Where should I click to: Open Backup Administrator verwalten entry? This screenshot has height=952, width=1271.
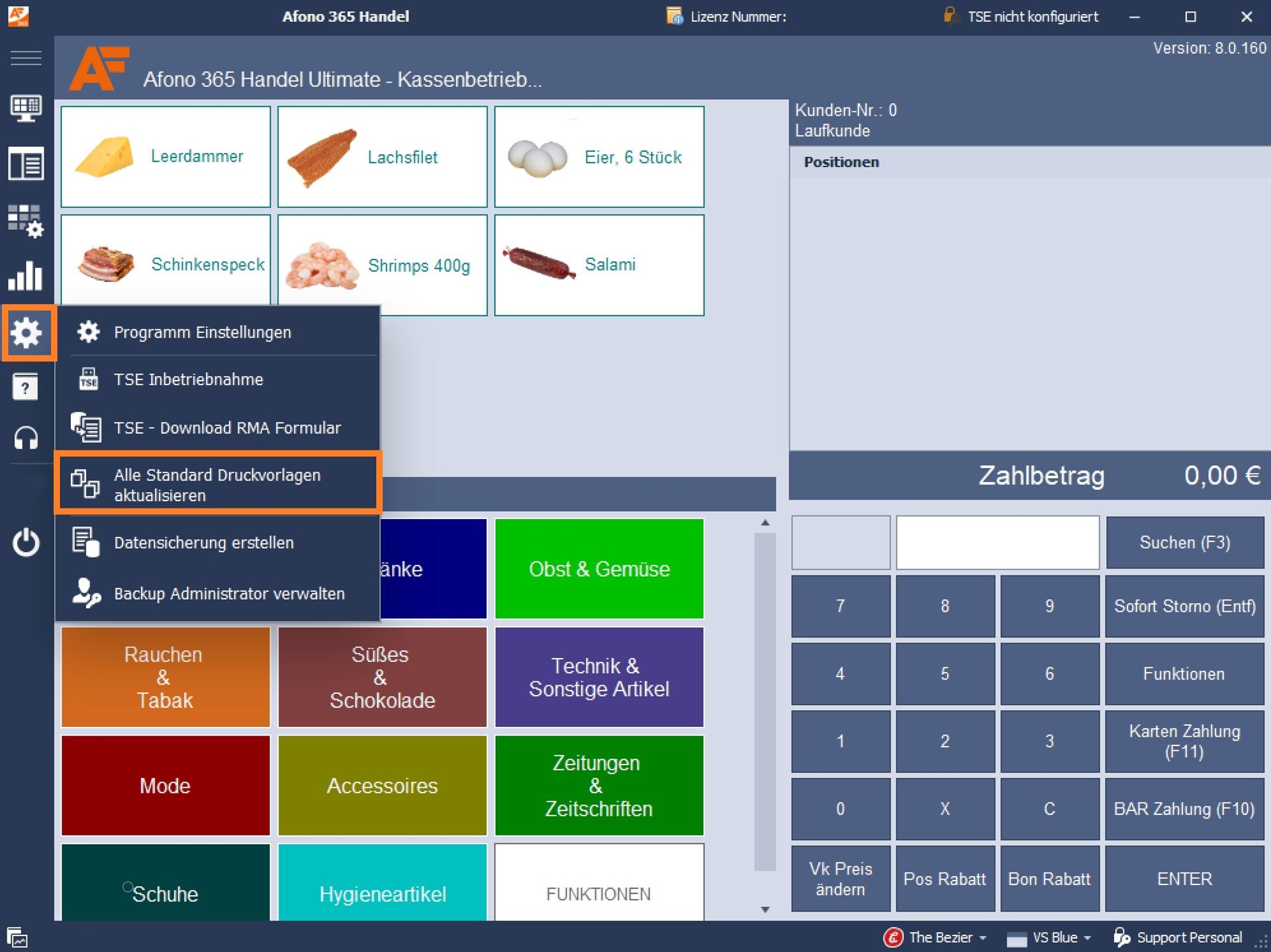(218, 593)
